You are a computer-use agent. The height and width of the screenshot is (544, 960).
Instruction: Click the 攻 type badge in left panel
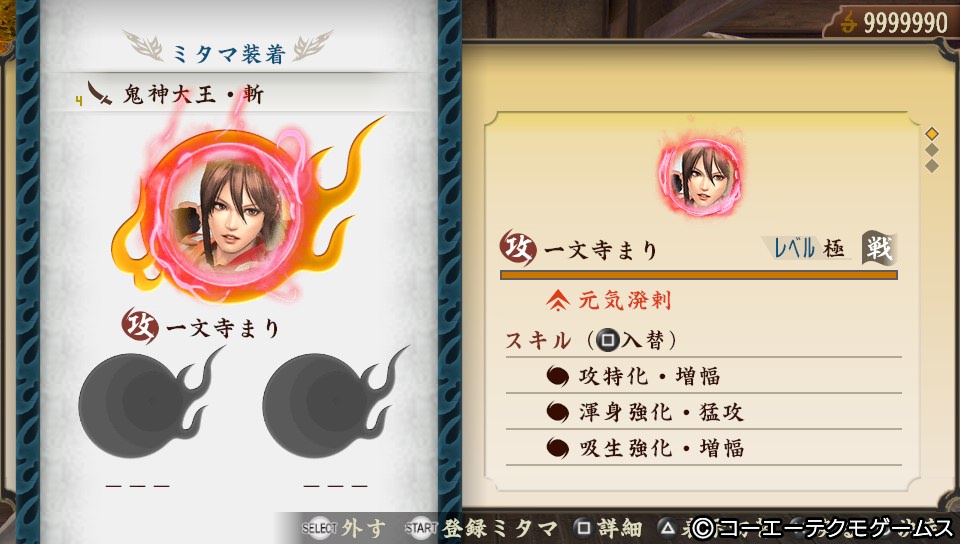140,326
